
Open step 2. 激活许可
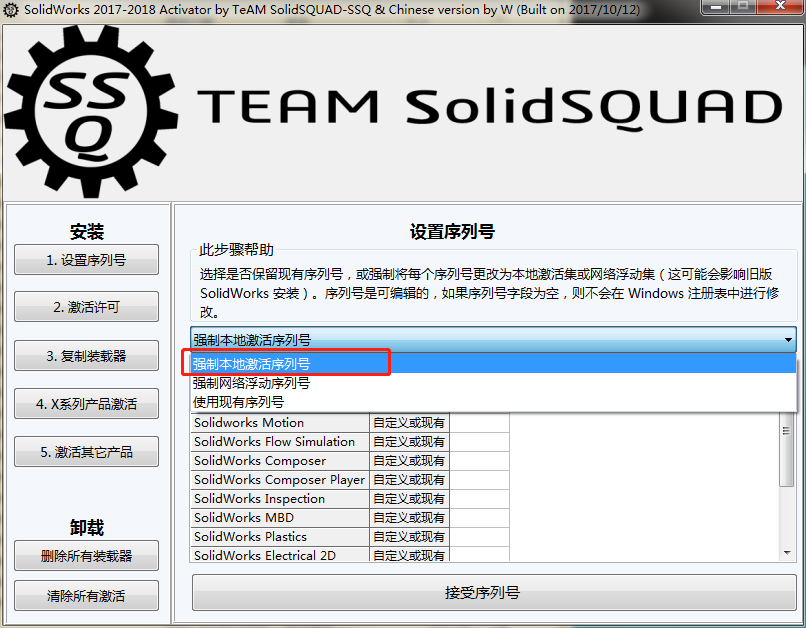coord(86,307)
